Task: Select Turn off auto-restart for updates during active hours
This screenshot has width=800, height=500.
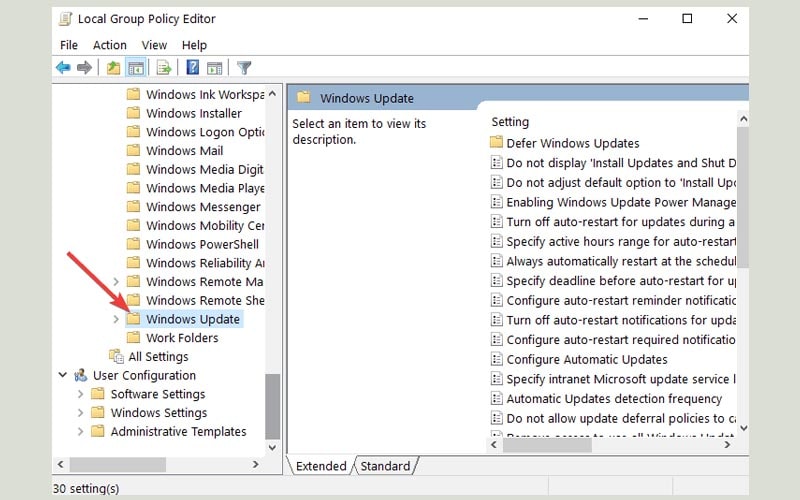Action: [621, 221]
